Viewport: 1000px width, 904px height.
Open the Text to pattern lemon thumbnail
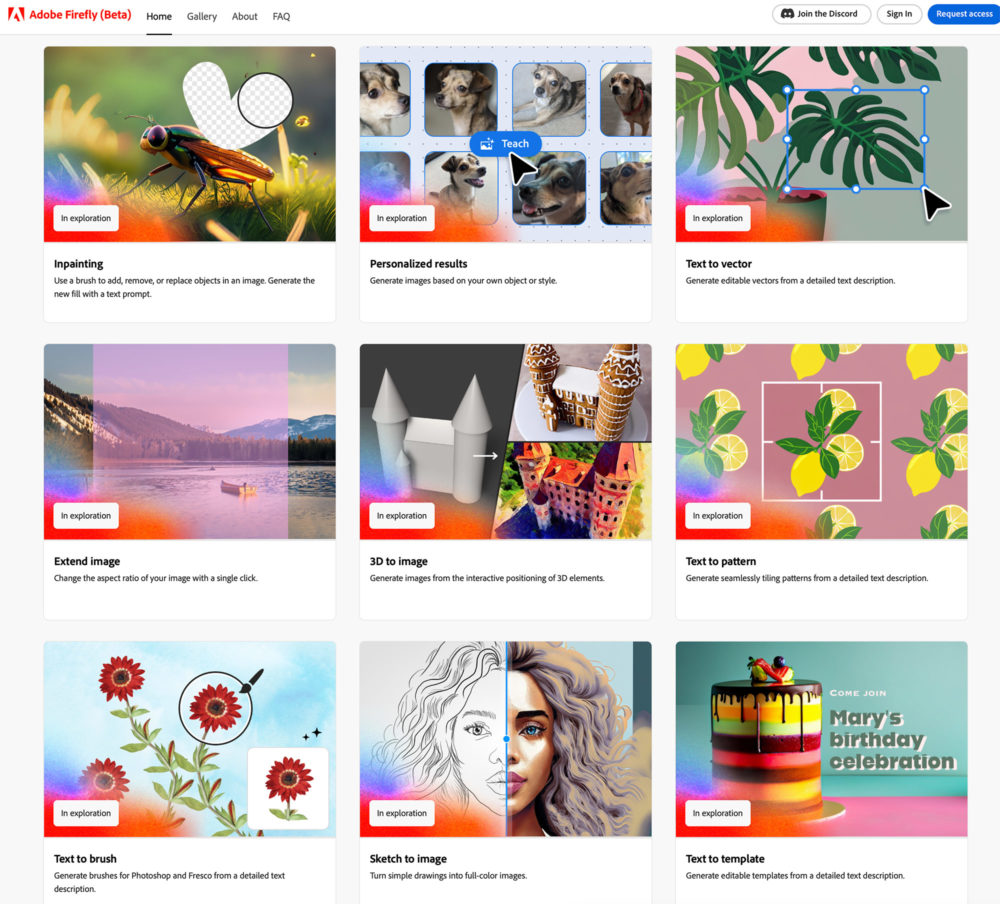point(821,441)
